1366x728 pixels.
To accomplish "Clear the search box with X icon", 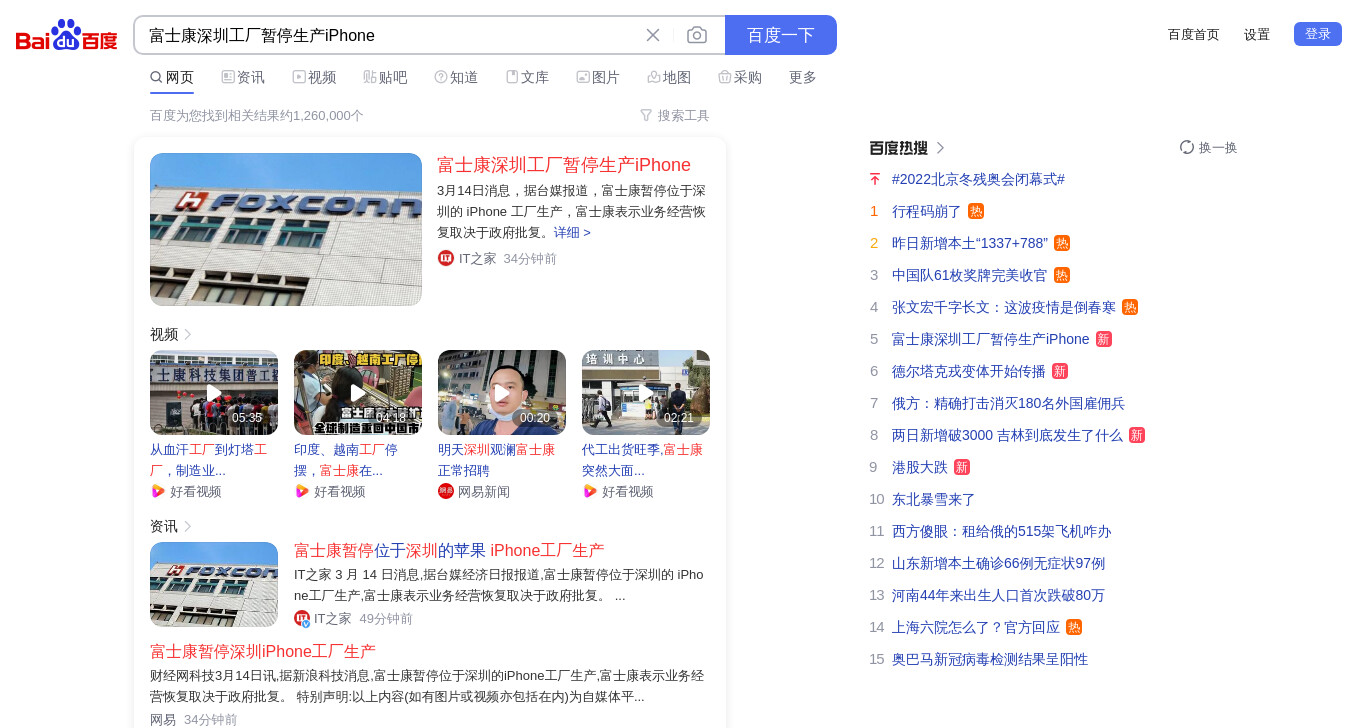I will (x=653, y=35).
